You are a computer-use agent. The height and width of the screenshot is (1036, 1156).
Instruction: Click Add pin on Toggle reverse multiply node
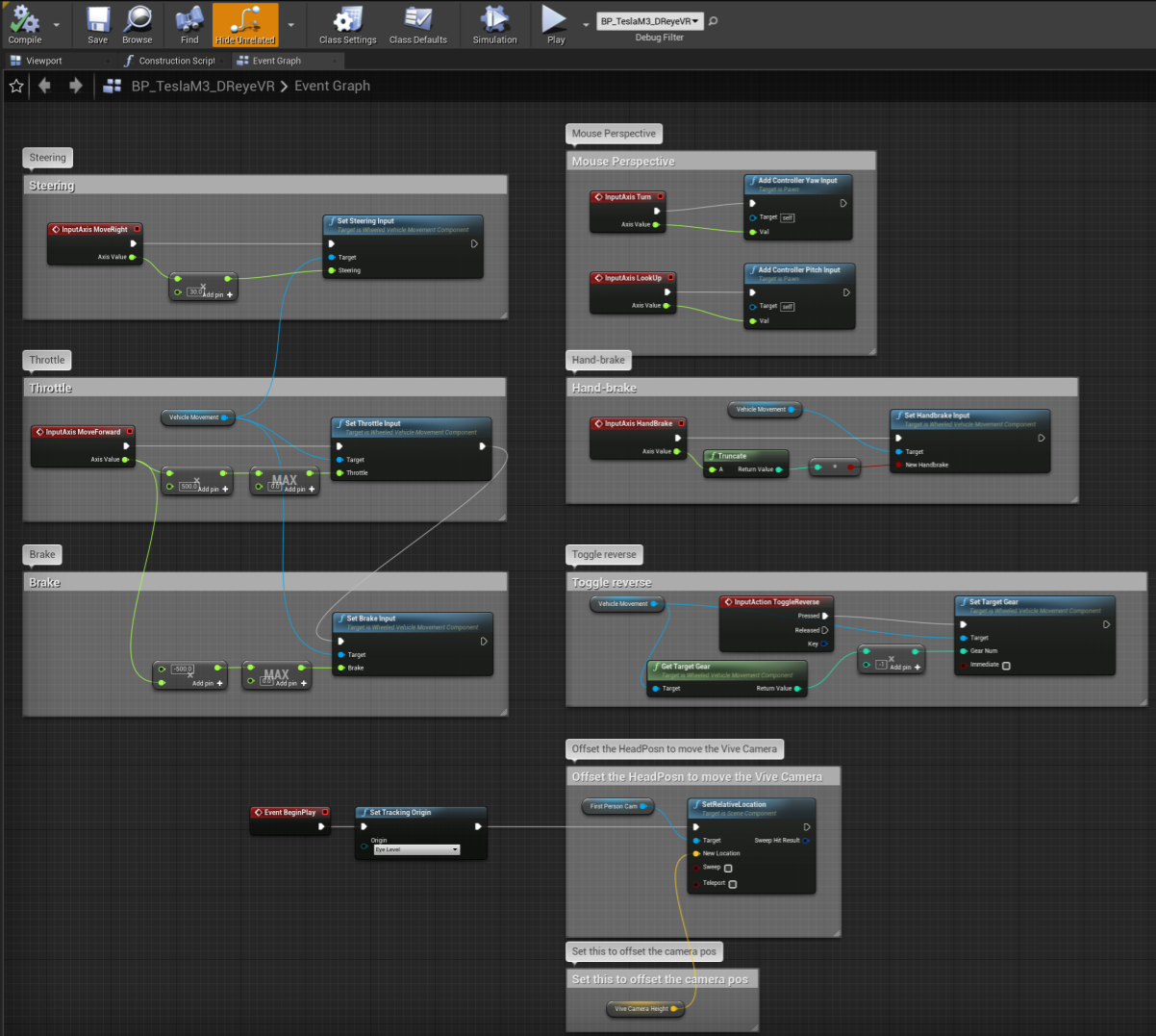(x=905, y=667)
